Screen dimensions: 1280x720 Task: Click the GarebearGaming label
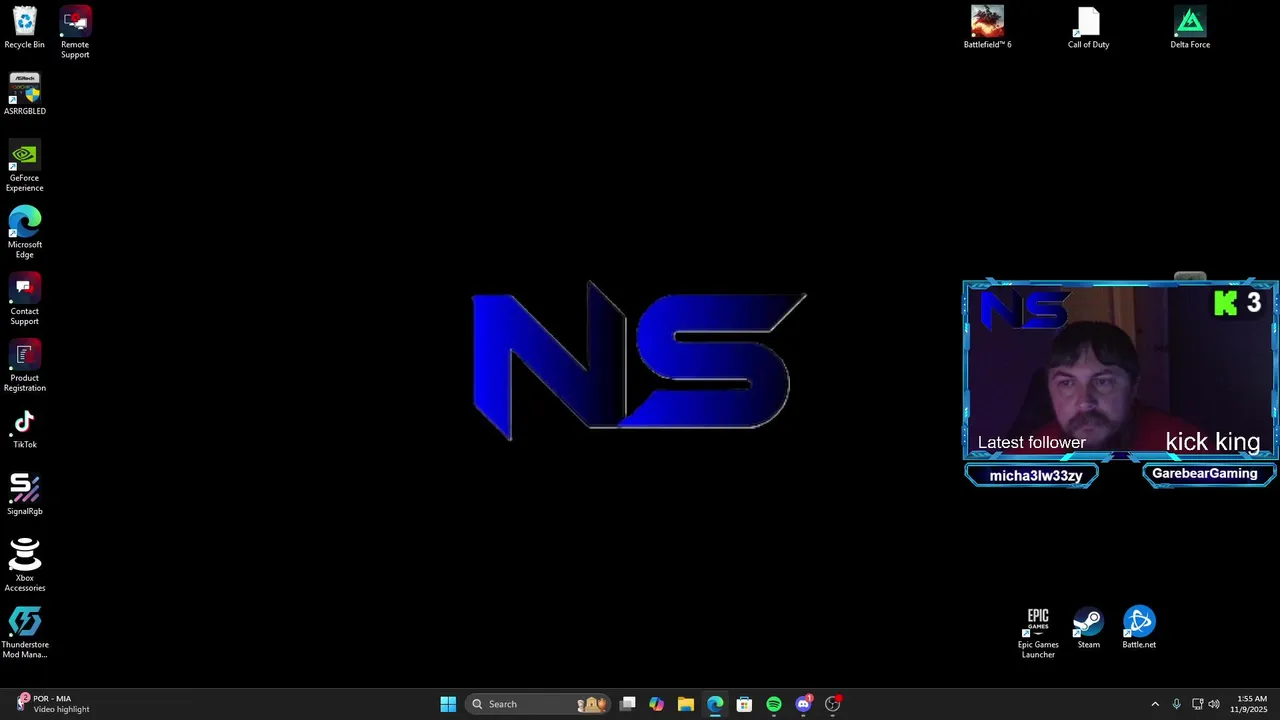(1205, 474)
